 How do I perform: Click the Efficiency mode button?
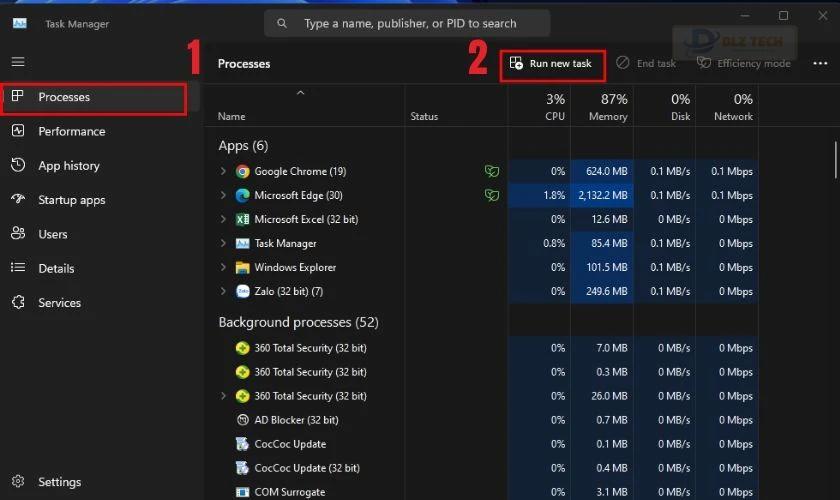744,63
